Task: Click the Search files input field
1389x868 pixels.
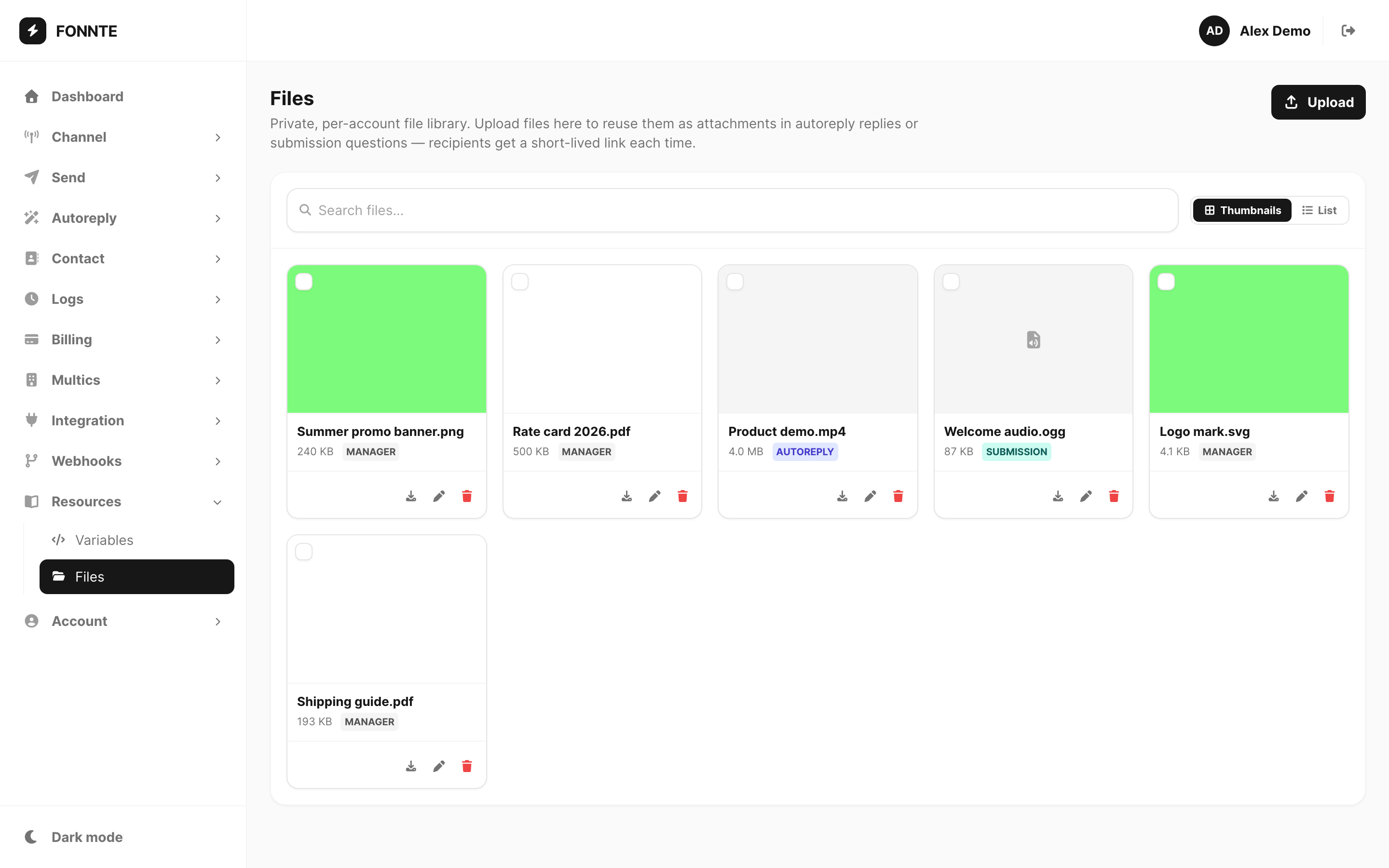Action: (x=733, y=210)
